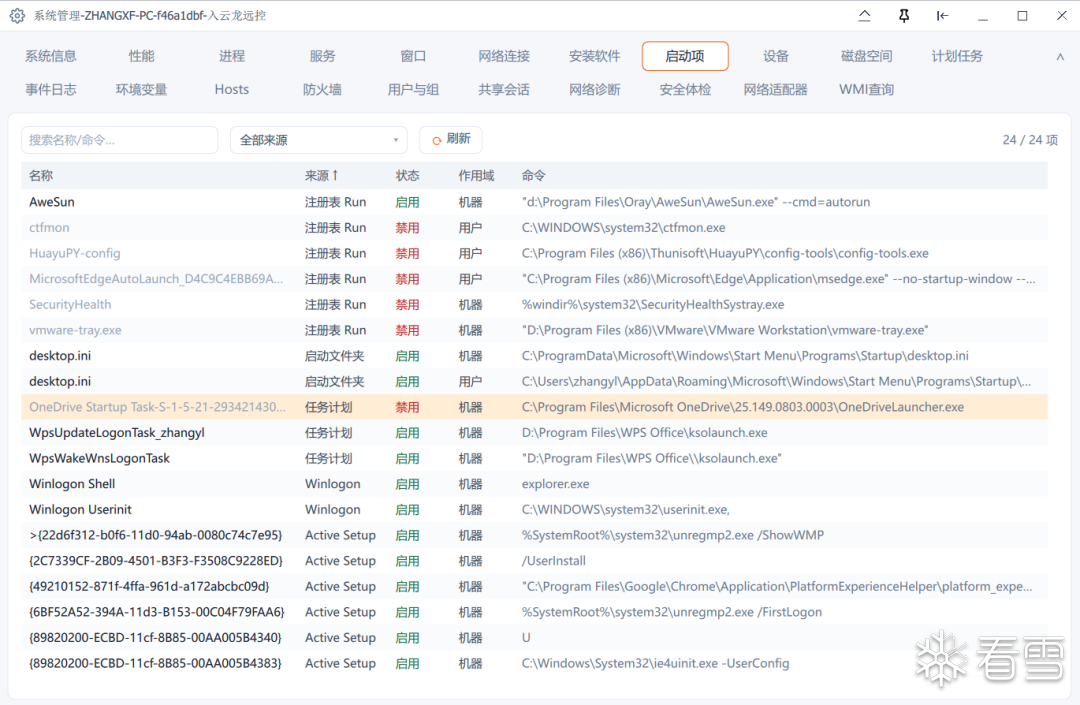Select the {49210152-871f-4ffa entry
The width and height of the screenshot is (1080, 705).
tap(534, 587)
